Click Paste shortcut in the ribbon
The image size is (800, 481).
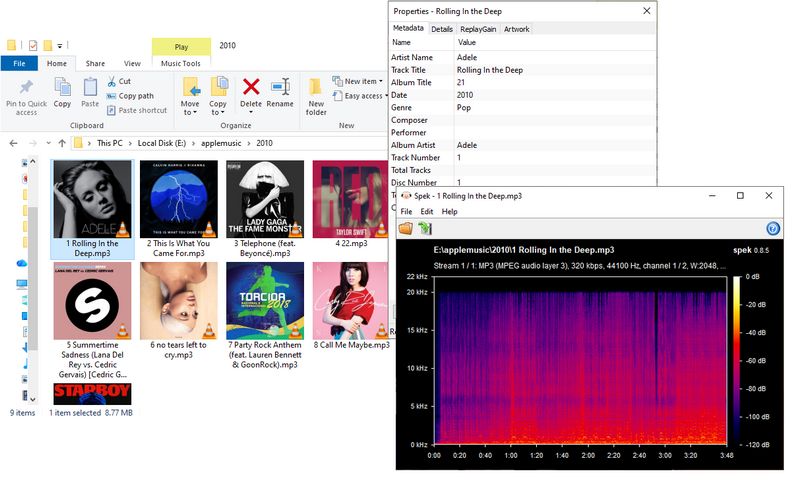[x=137, y=110]
